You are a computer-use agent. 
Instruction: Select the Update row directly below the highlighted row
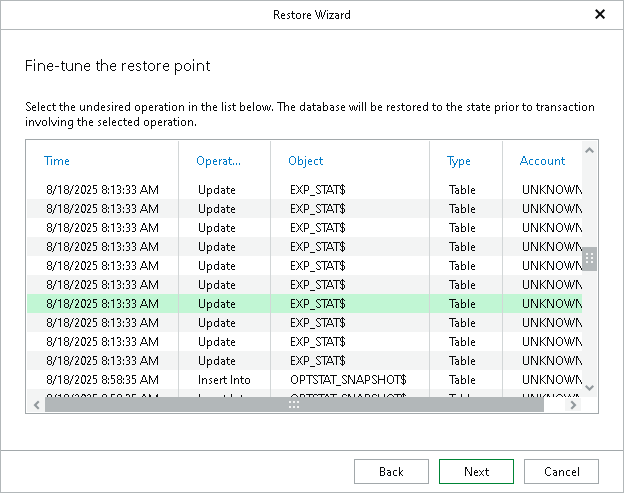pos(300,323)
